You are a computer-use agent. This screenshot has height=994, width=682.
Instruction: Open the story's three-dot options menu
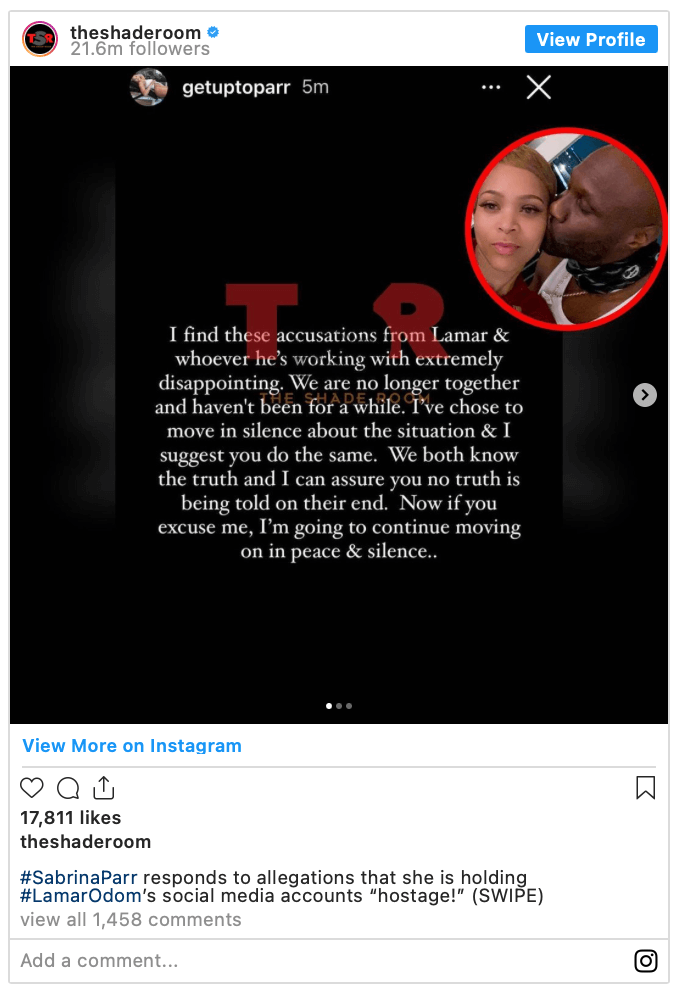491,87
